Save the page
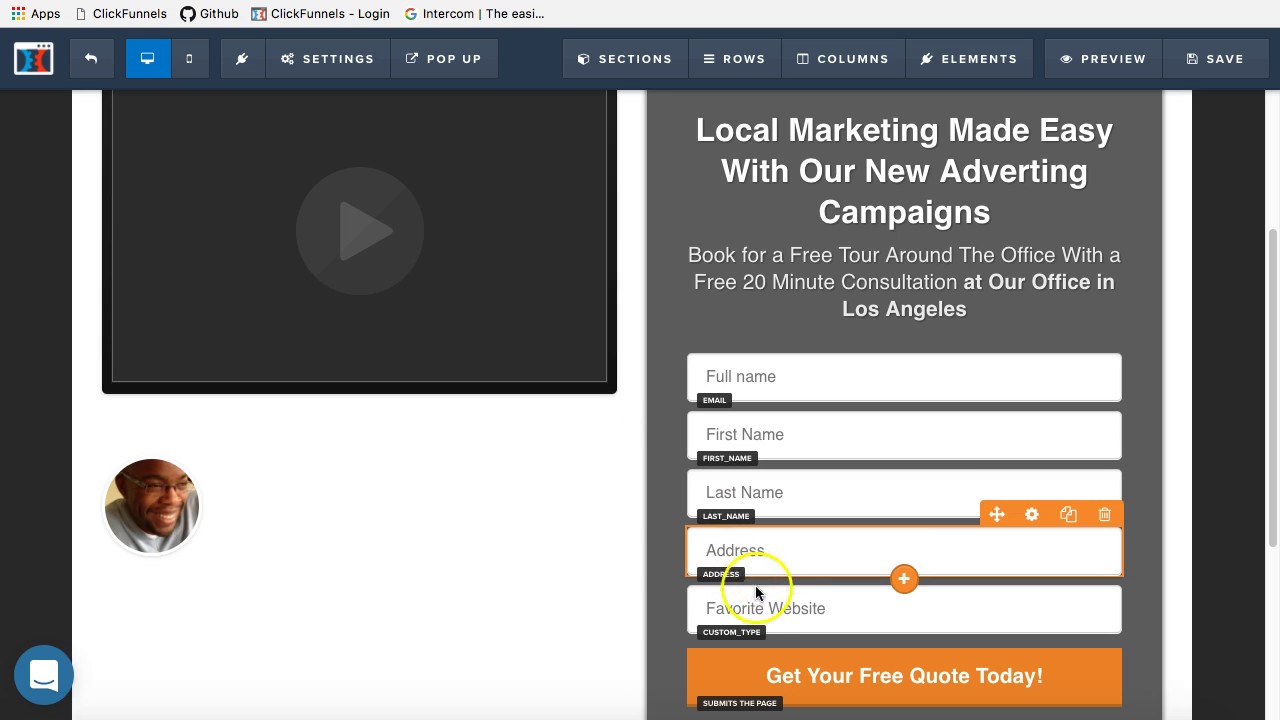 (x=1215, y=59)
